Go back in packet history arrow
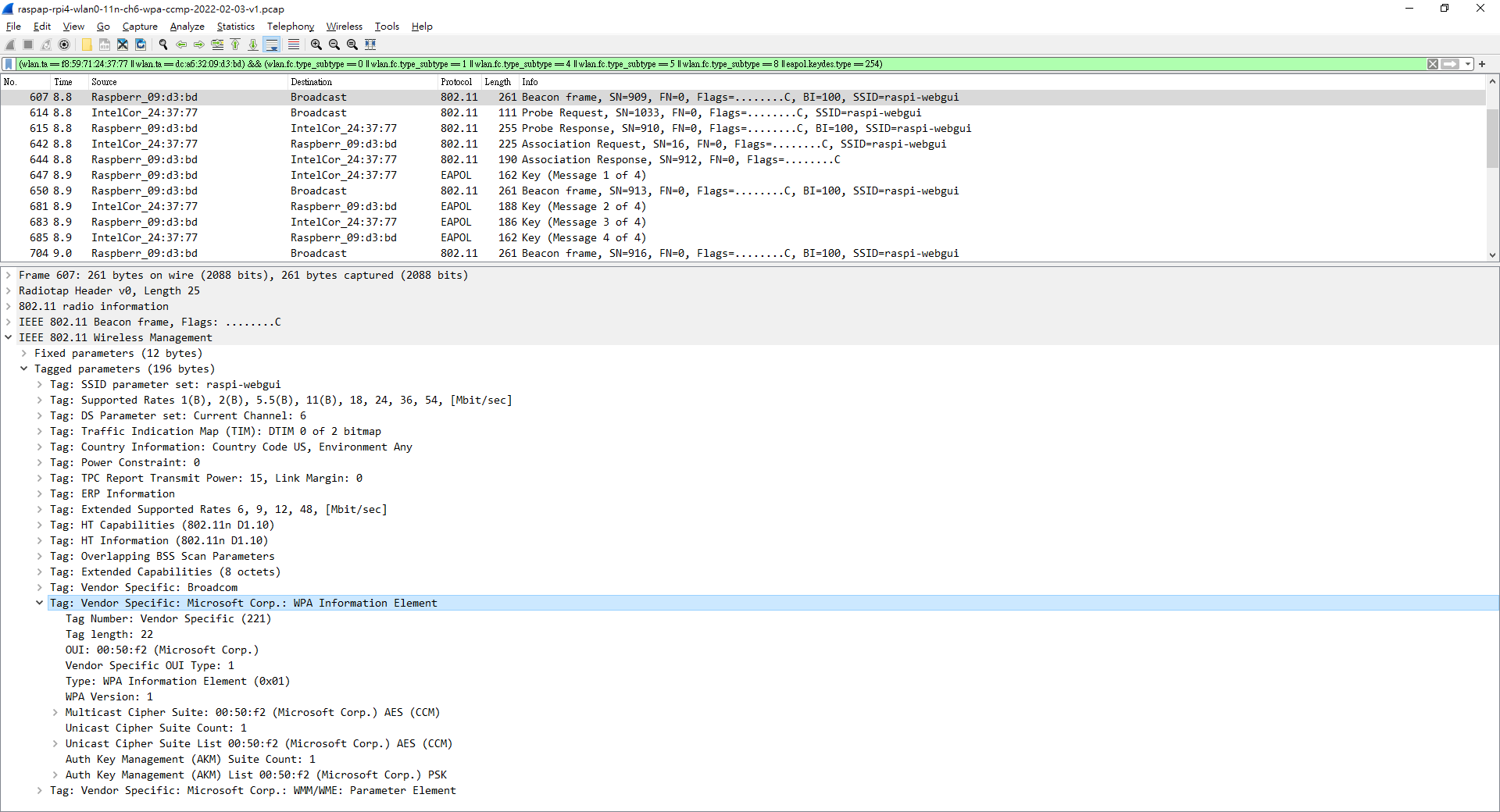1500x812 pixels. 181,45
